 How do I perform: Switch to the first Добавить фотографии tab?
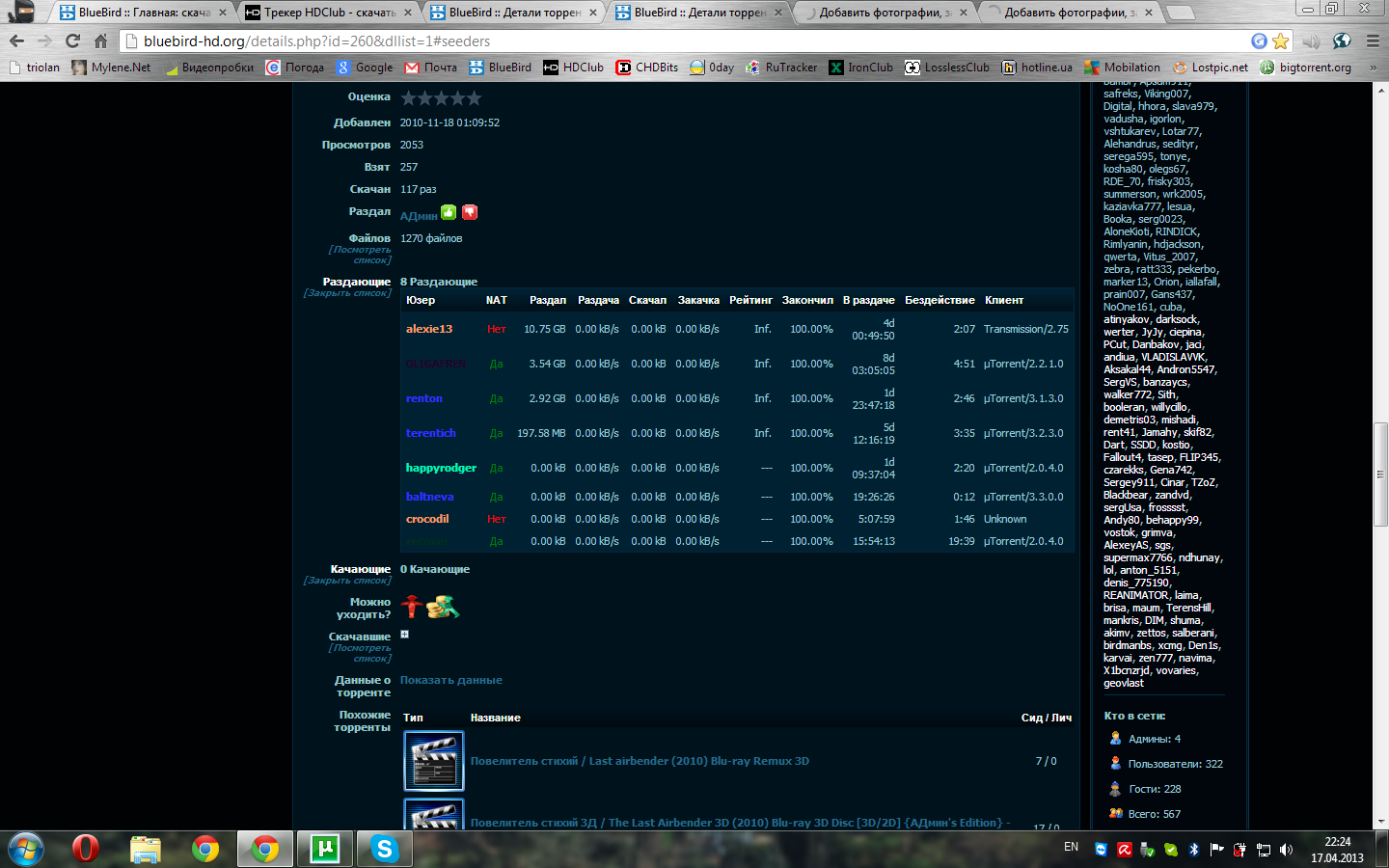click(884, 13)
